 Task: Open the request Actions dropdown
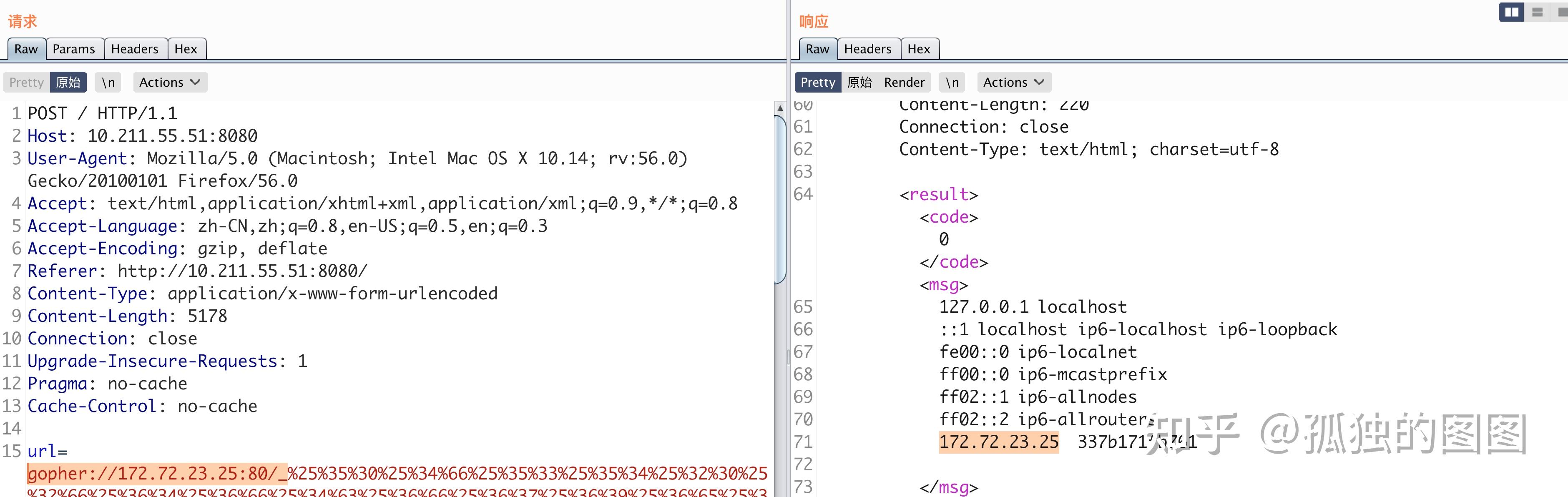[170, 82]
